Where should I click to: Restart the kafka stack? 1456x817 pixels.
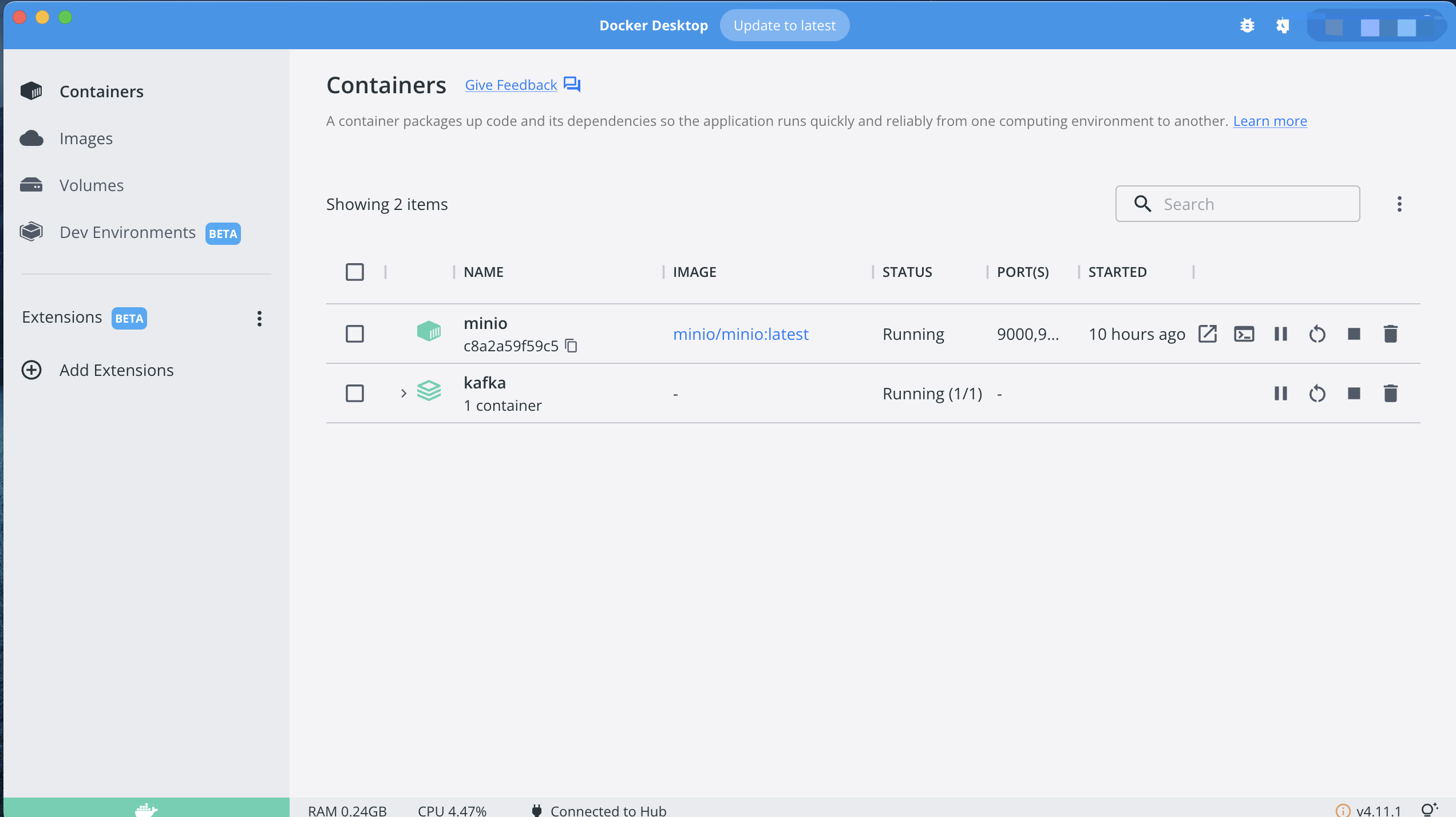1317,394
